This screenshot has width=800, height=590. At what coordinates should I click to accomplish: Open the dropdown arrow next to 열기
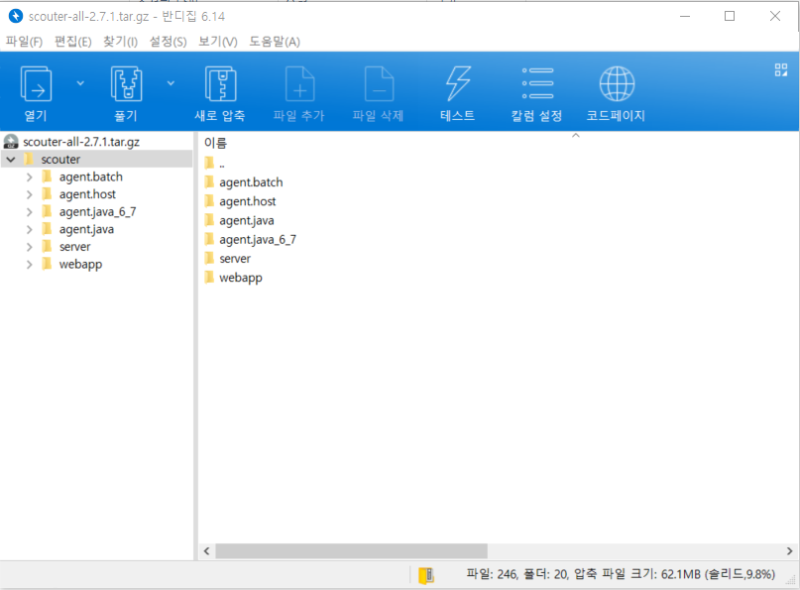tap(80, 82)
